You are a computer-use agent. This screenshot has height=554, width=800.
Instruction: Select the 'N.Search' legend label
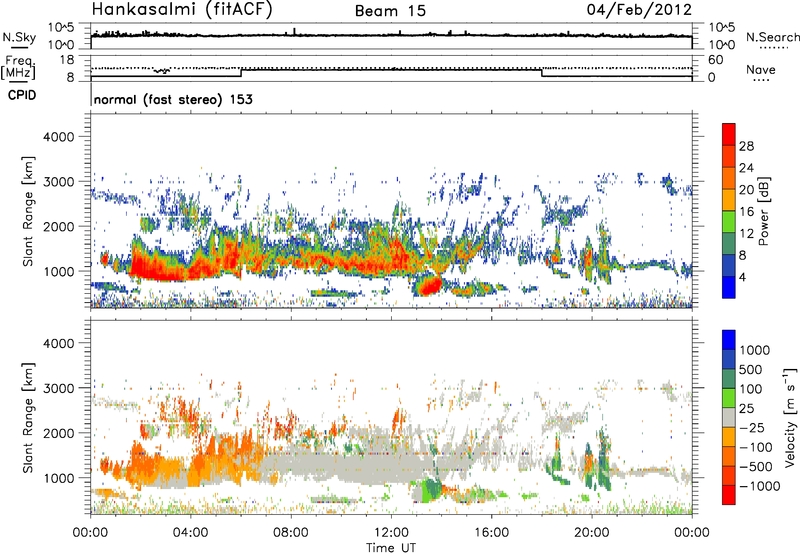[772, 37]
